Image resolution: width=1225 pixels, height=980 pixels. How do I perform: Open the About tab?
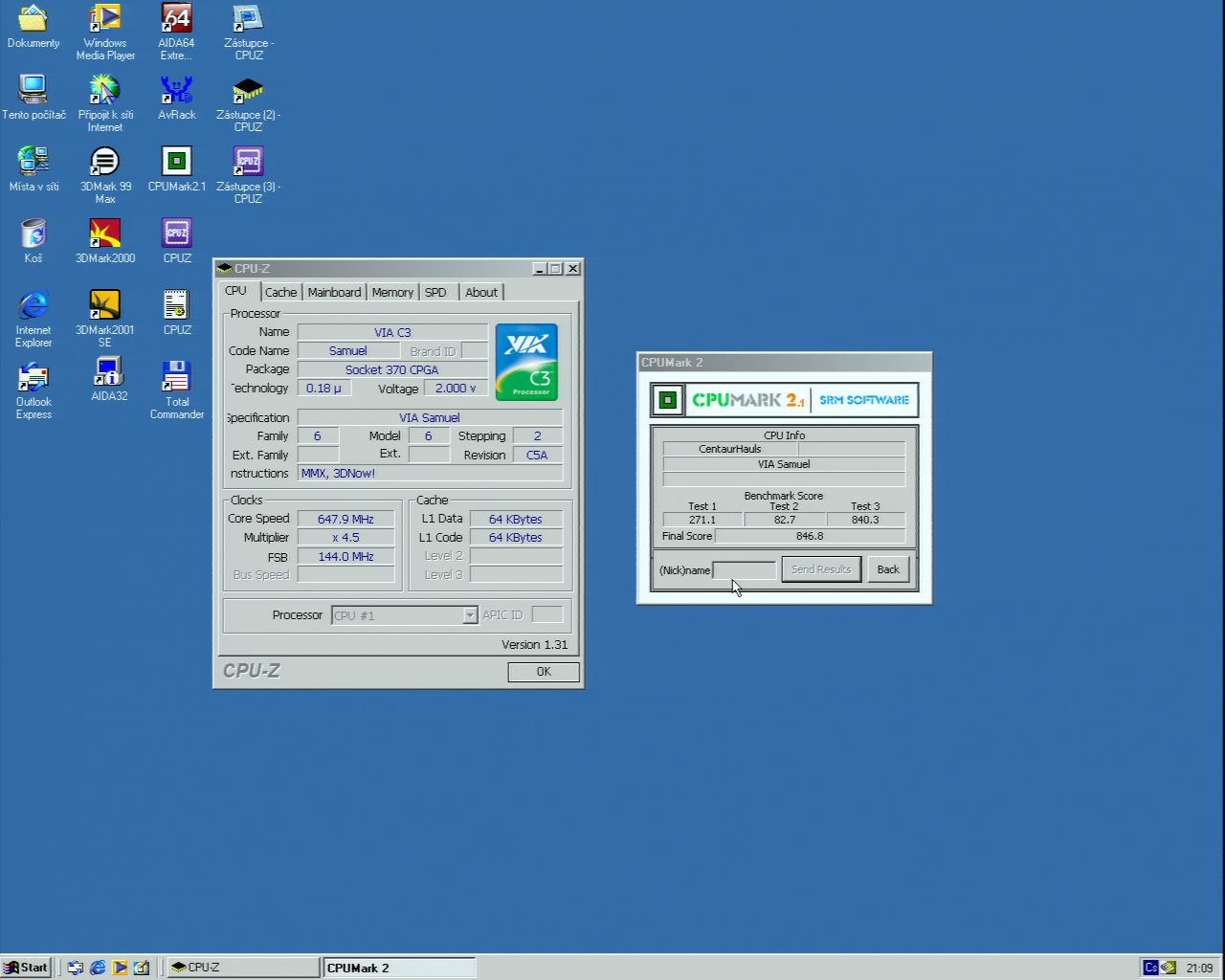(x=481, y=293)
